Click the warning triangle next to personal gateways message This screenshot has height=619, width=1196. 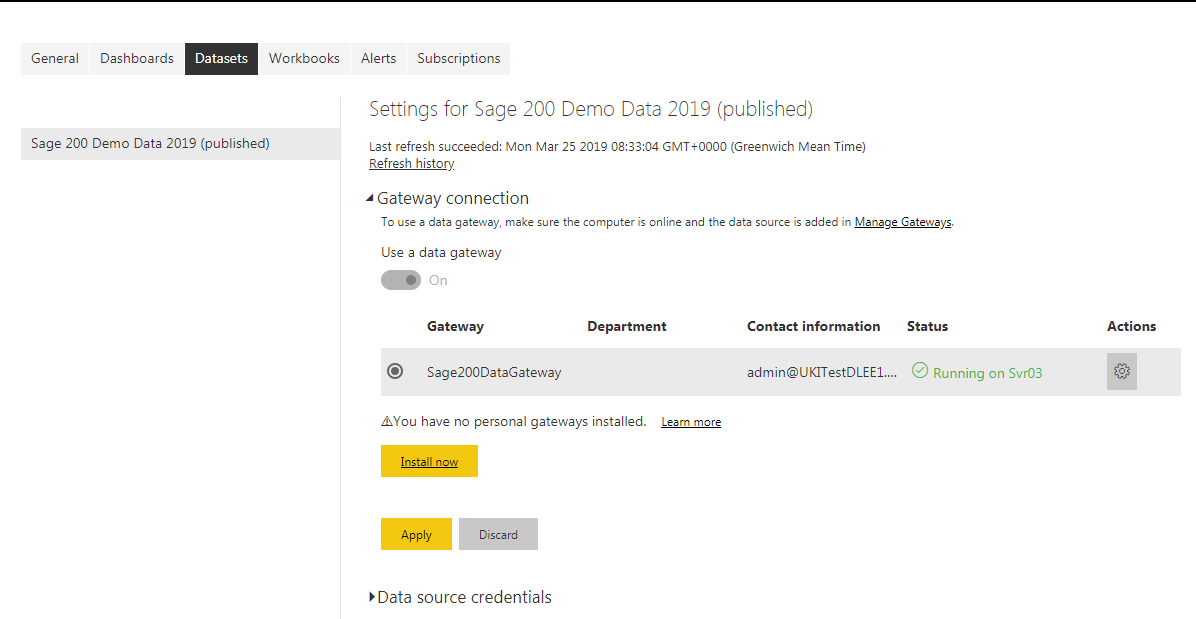(387, 421)
